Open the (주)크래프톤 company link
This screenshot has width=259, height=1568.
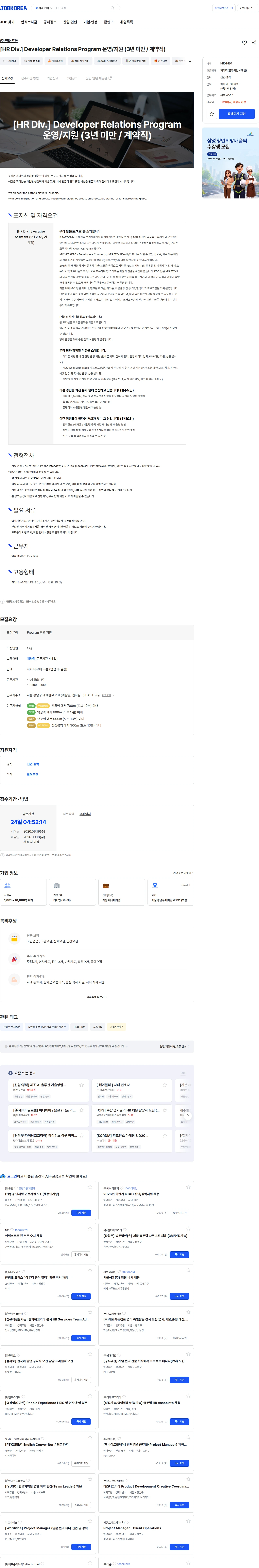click(x=9, y=41)
